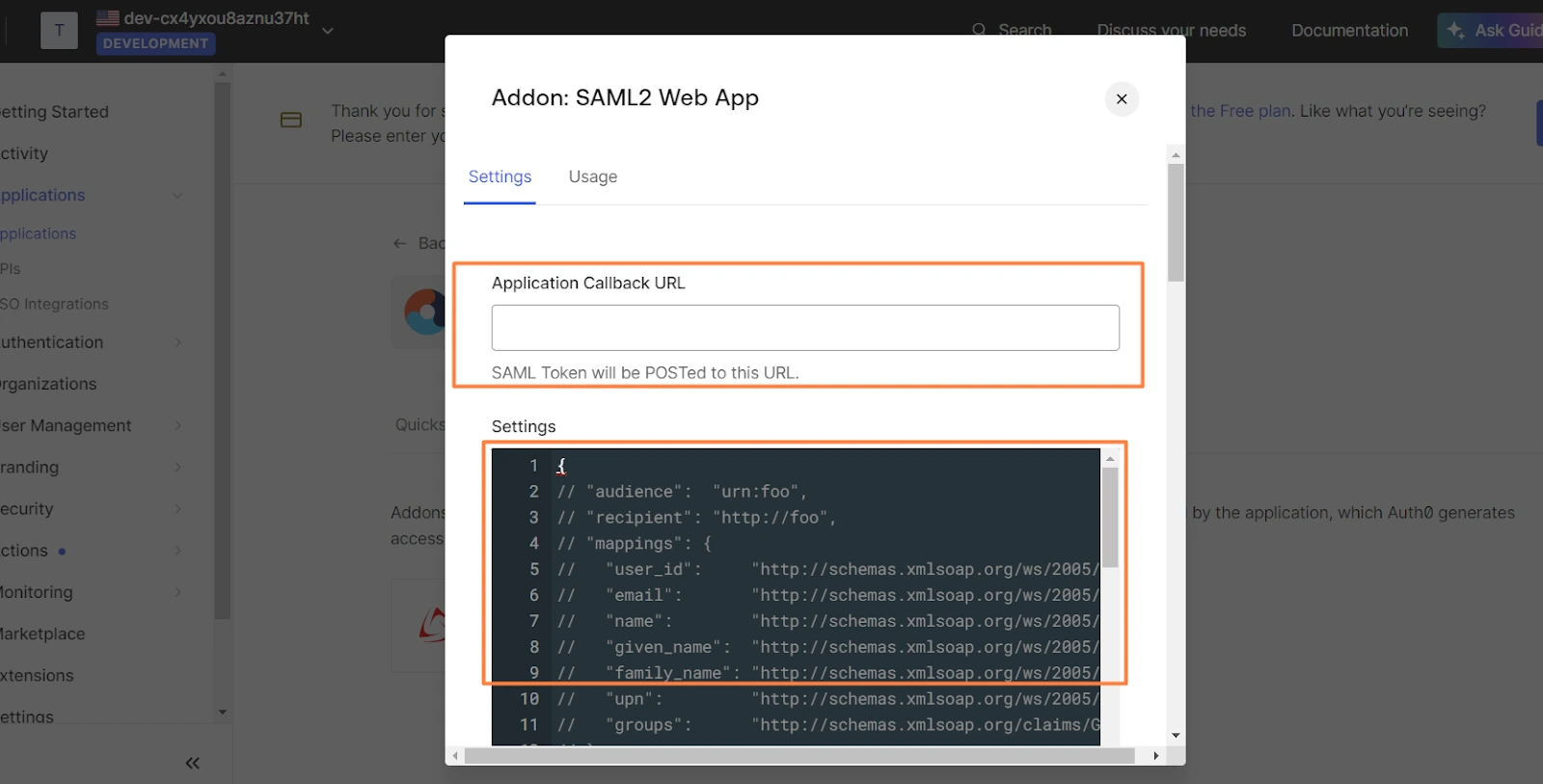Open Getting Started in sidebar
This screenshot has height=784, width=1543.
pos(54,112)
